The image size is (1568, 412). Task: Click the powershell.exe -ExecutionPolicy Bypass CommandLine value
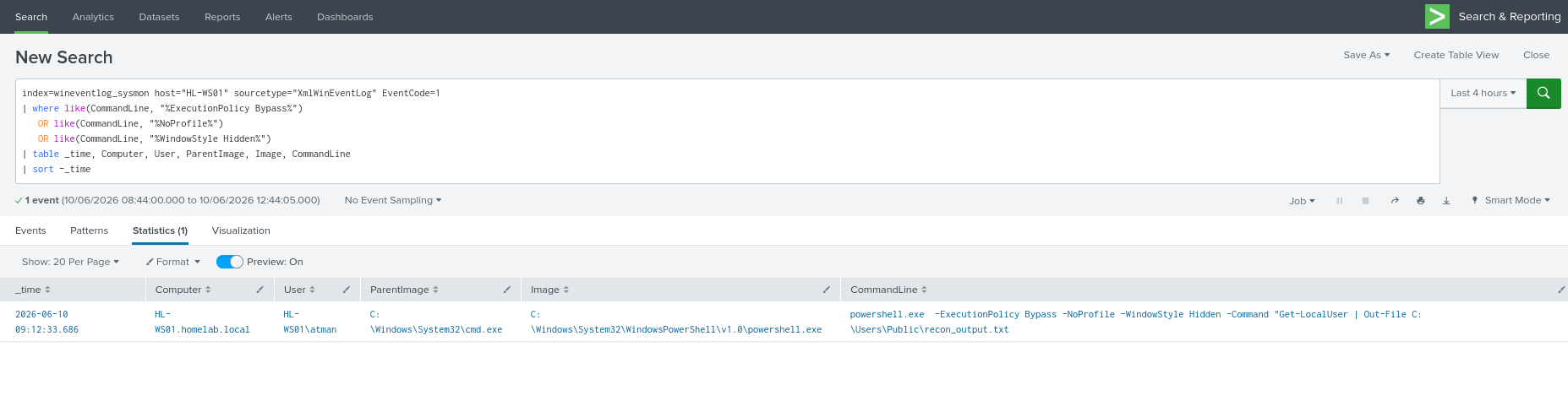click(x=1136, y=322)
